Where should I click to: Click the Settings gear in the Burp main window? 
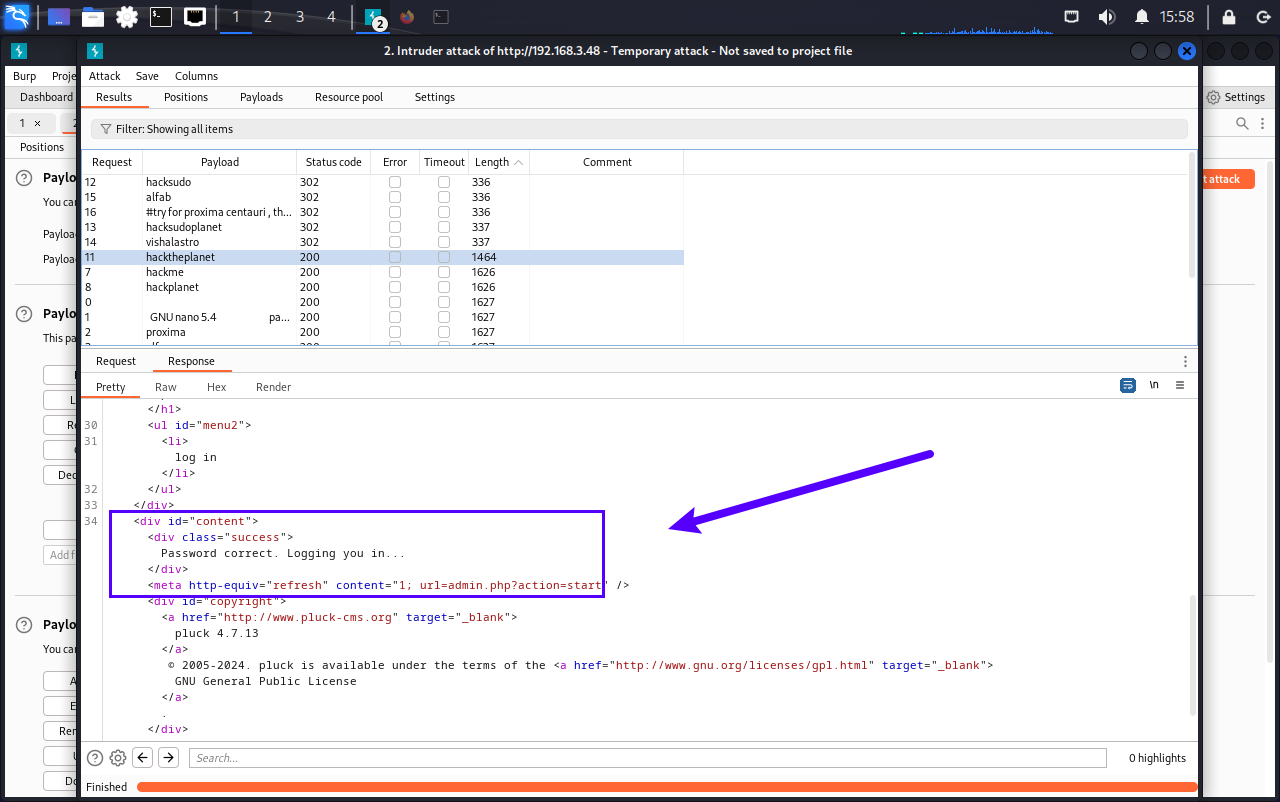1236,97
